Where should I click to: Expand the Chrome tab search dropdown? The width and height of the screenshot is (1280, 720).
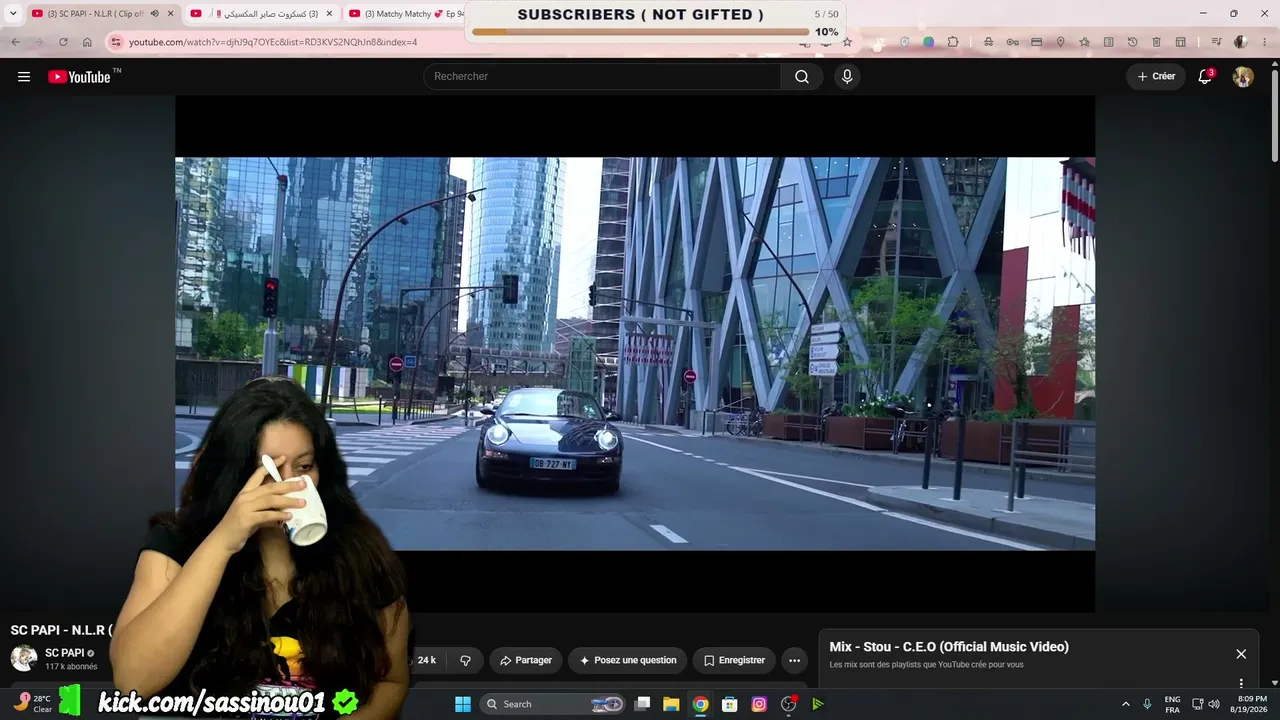13,14
